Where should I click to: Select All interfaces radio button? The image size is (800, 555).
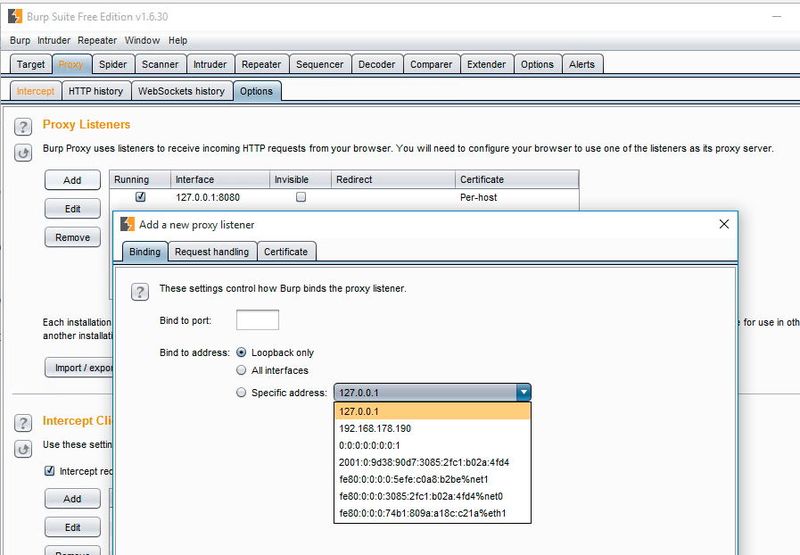click(241, 370)
